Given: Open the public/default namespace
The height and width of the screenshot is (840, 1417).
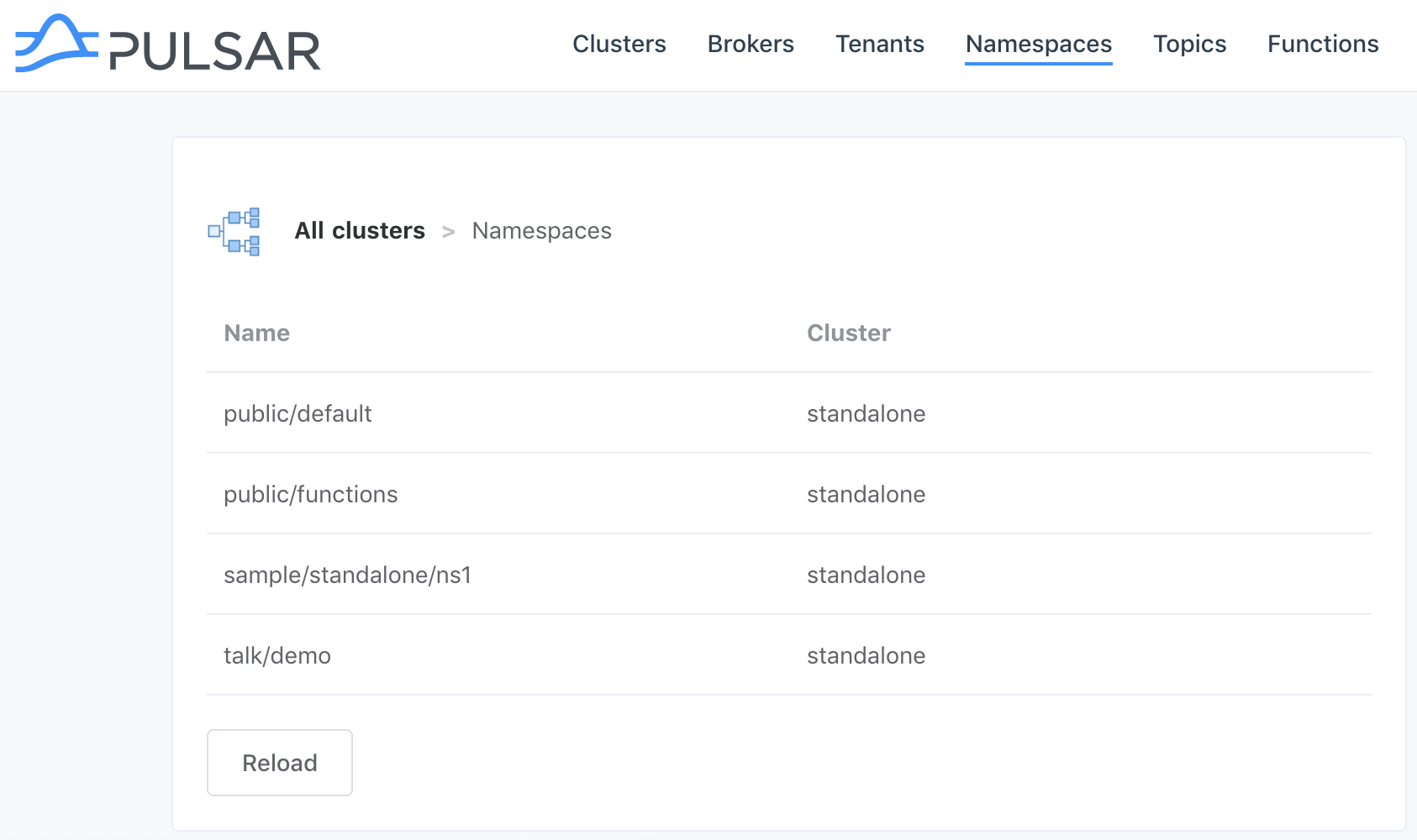Looking at the screenshot, I should (x=298, y=413).
